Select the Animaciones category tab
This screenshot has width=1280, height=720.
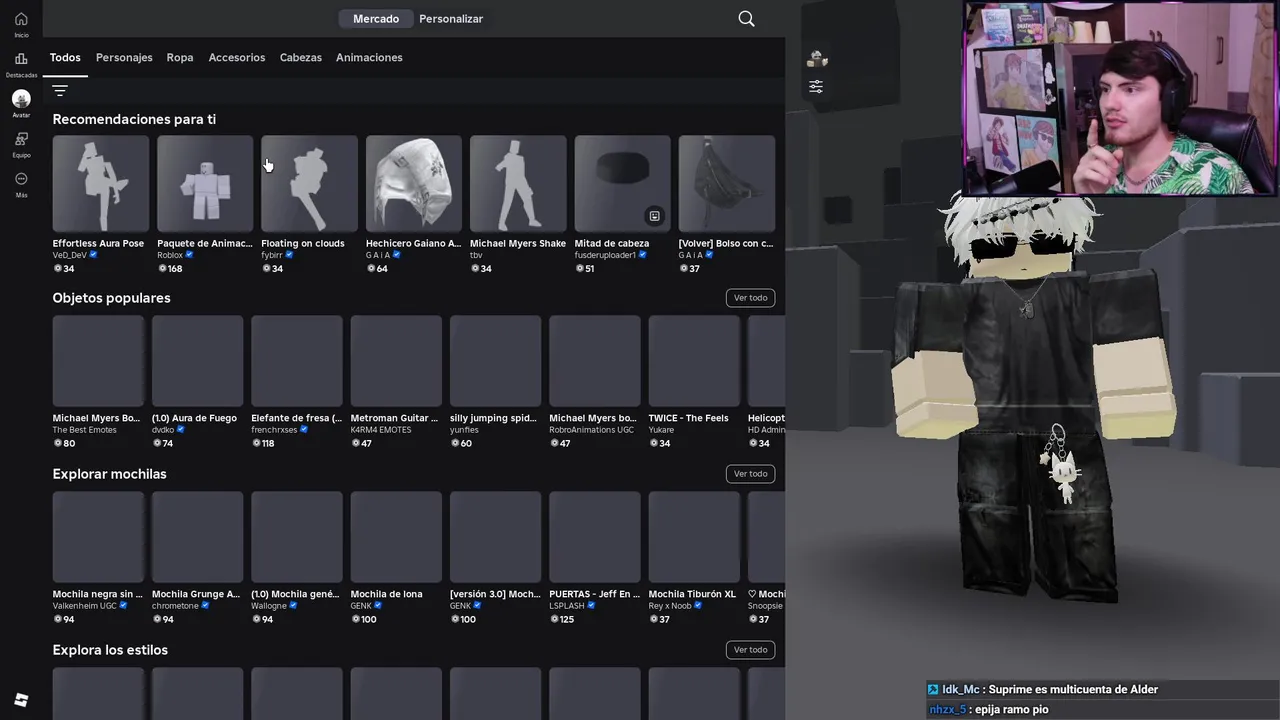(369, 58)
